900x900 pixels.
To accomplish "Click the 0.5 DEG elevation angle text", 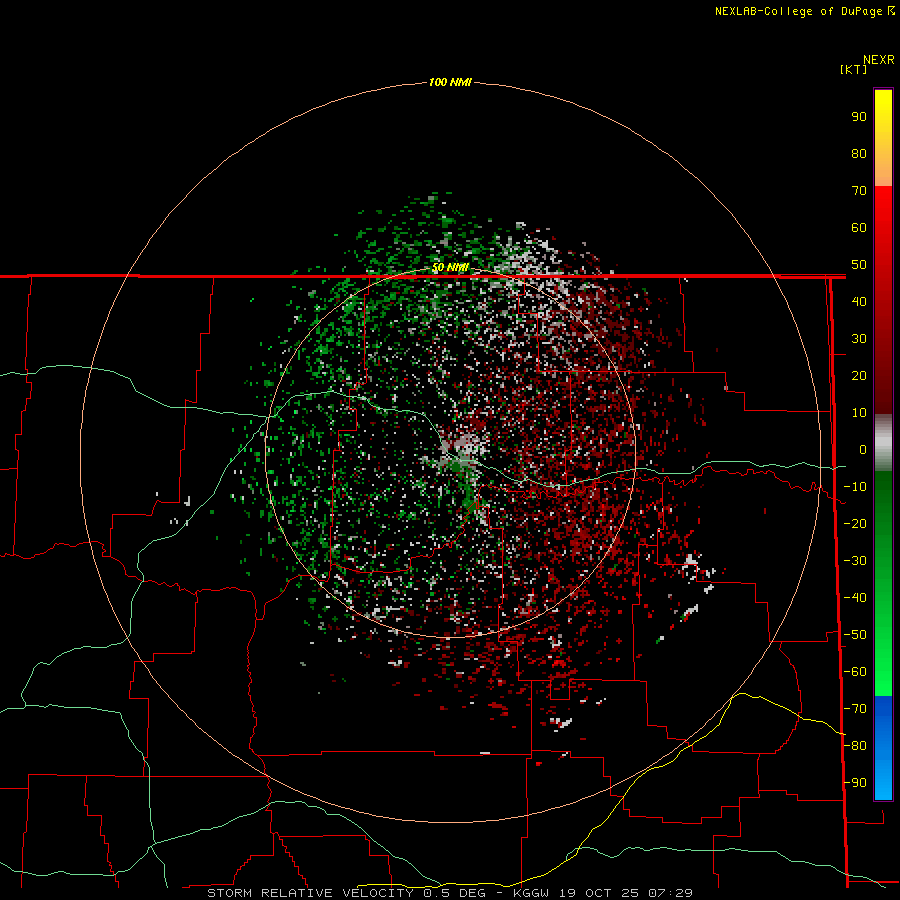I will (454, 893).
